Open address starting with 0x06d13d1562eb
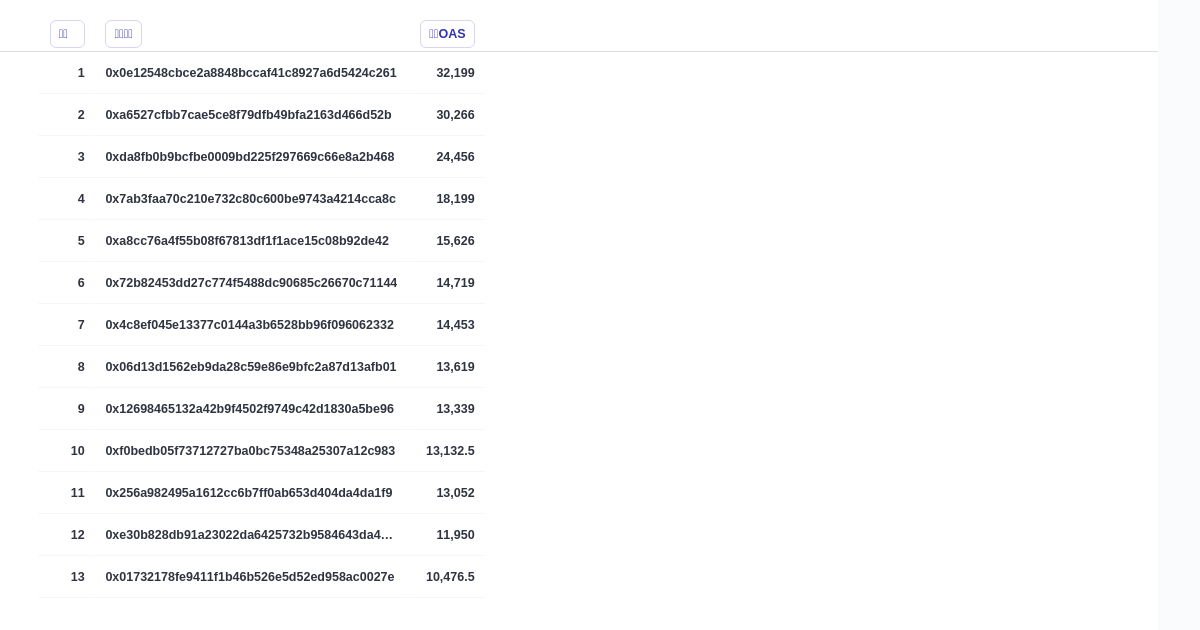The width and height of the screenshot is (1200, 630). (x=250, y=367)
